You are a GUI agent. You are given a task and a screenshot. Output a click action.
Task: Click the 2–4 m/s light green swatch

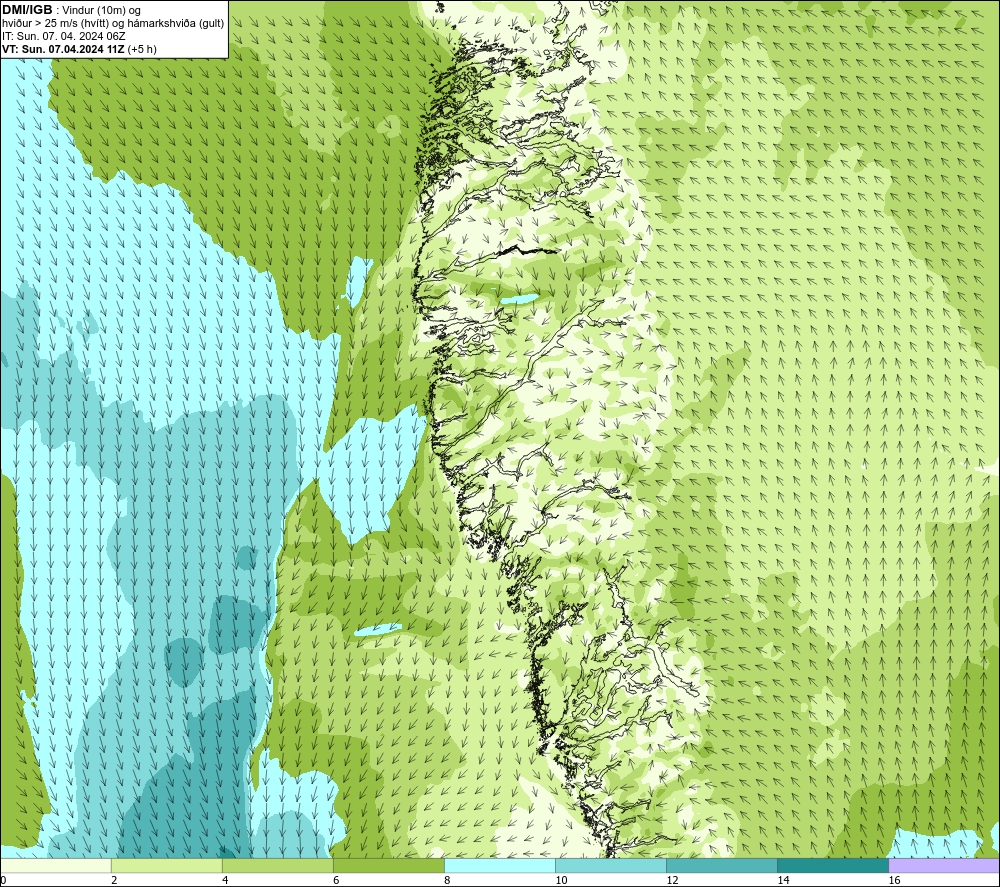coord(166,866)
